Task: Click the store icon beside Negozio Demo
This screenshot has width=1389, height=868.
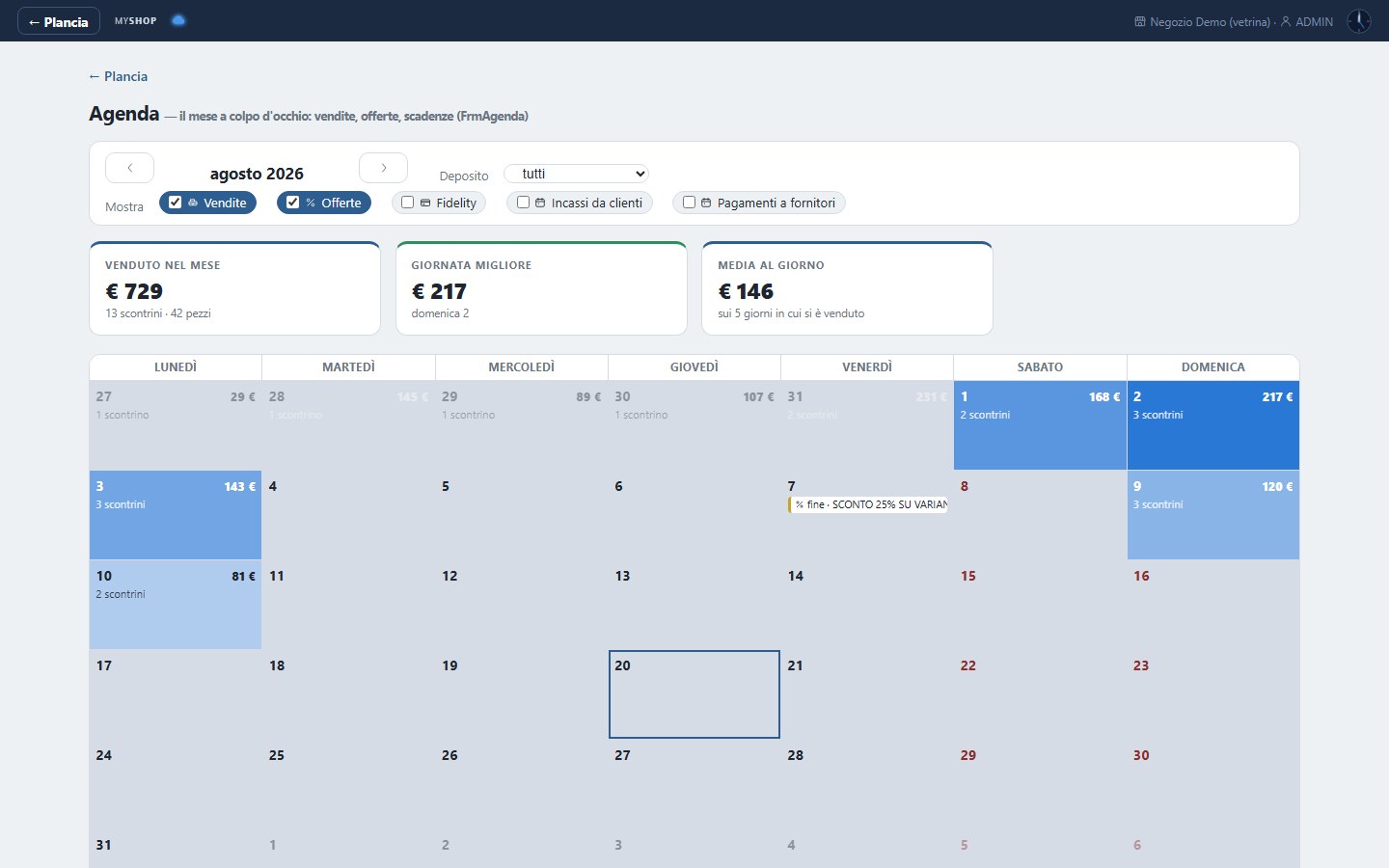Action: click(1140, 21)
